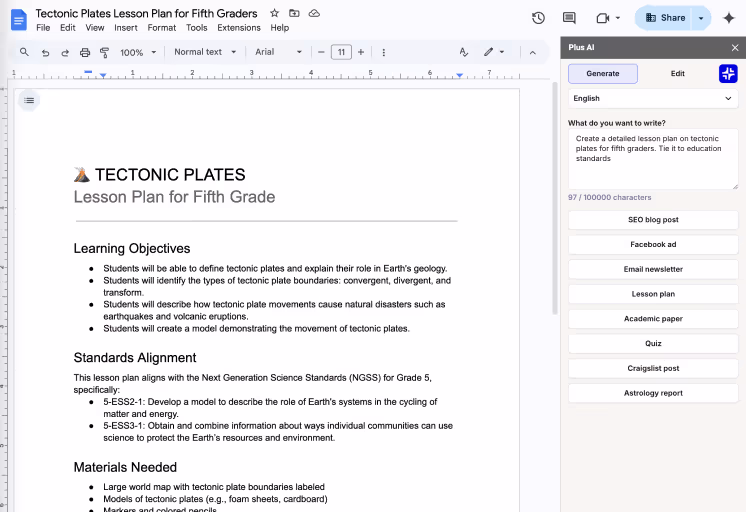This screenshot has height=512, width=746.
Task: Open the more toolbar options menu
Action: point(383,52)
